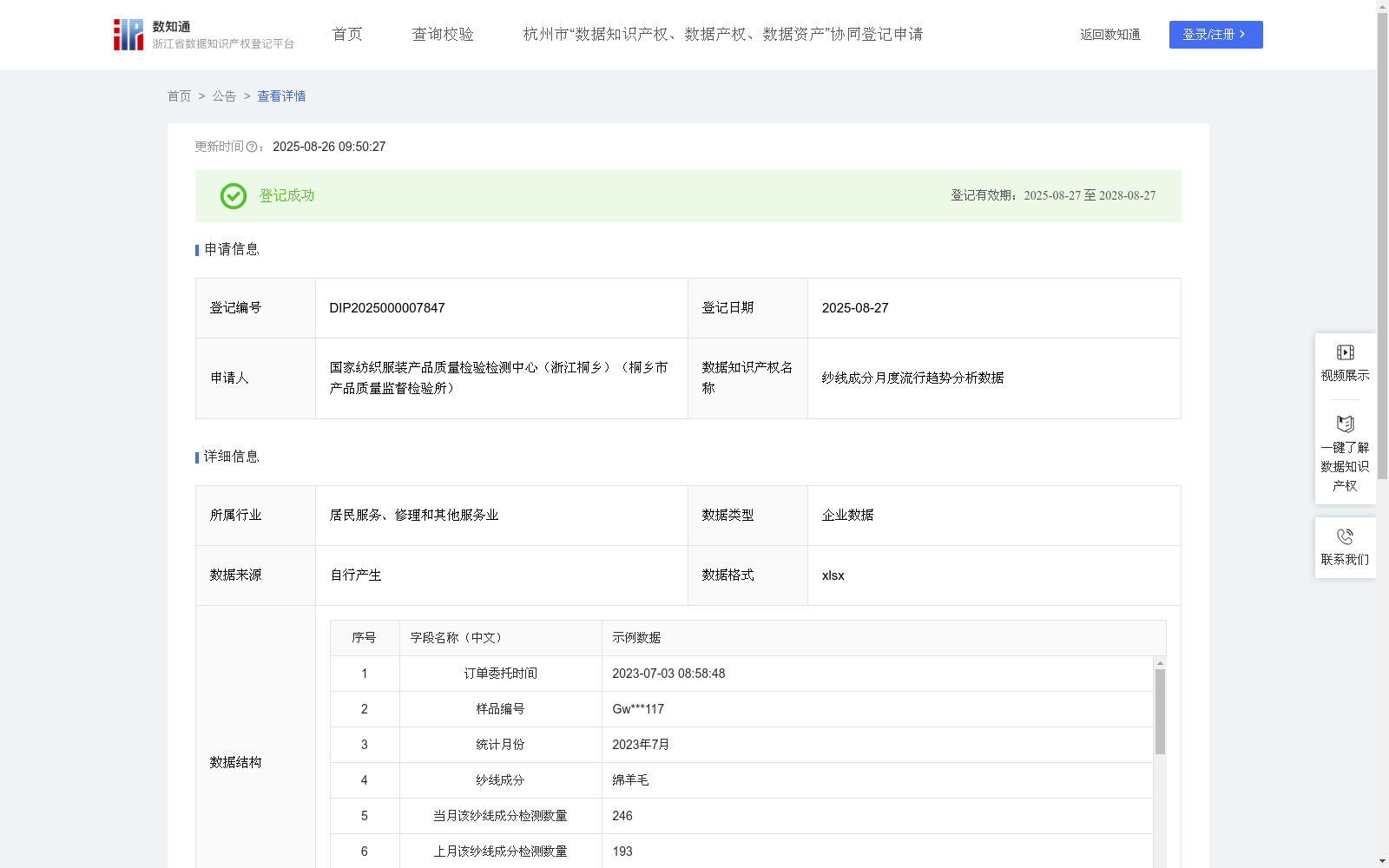Click the 数知通 platform logo
Image resolution: width=1389 pixels, height=868 pixels.
[x=203, y=35]
